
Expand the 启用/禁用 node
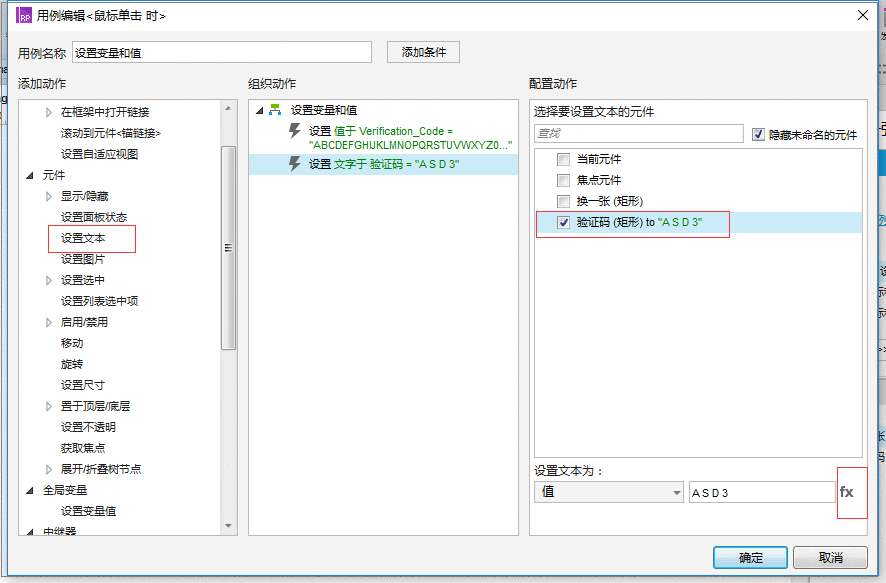click(49, 323)
